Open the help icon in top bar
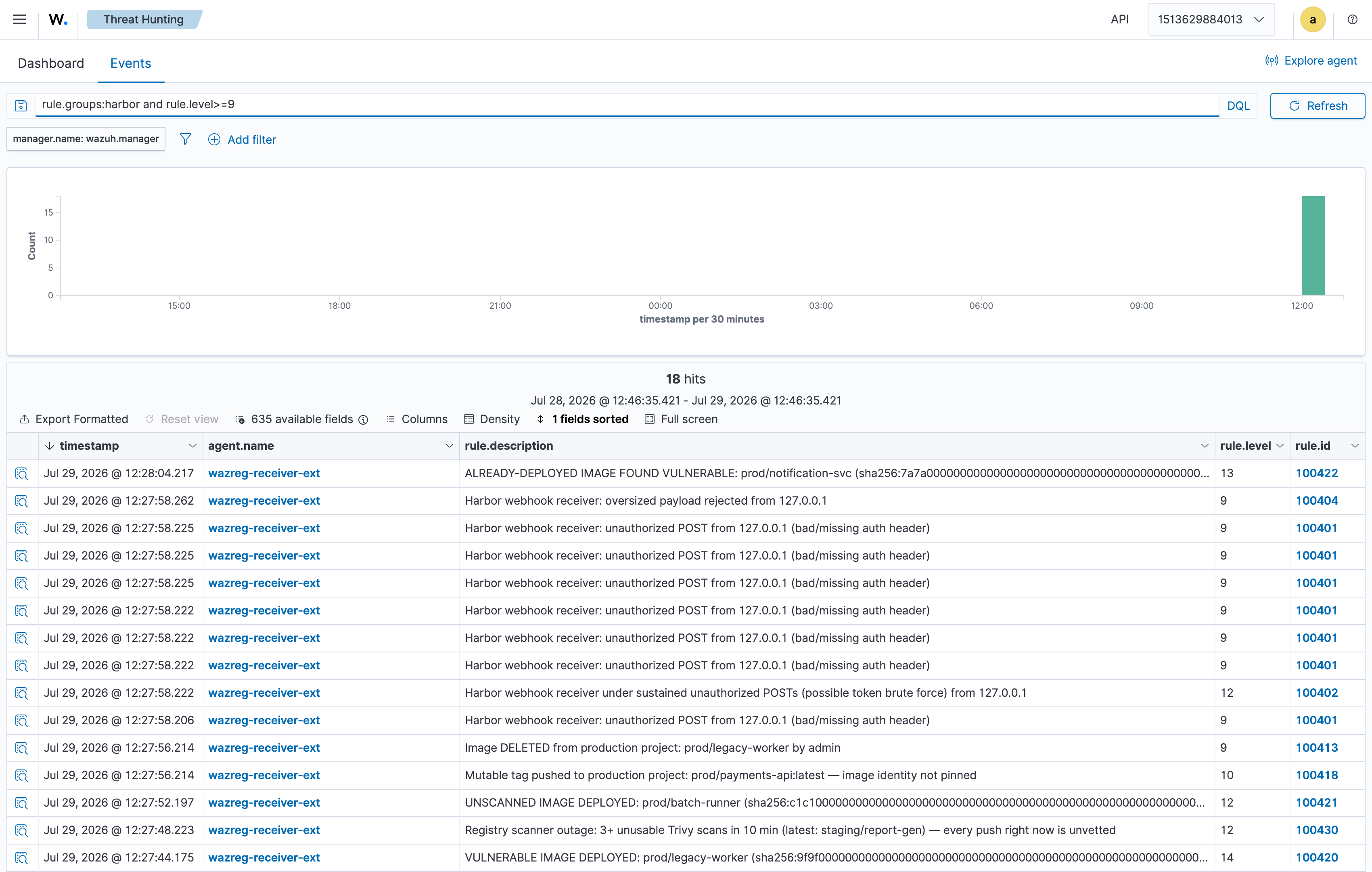Viewport: 1372px width, 872px height. click(1353, 19)
